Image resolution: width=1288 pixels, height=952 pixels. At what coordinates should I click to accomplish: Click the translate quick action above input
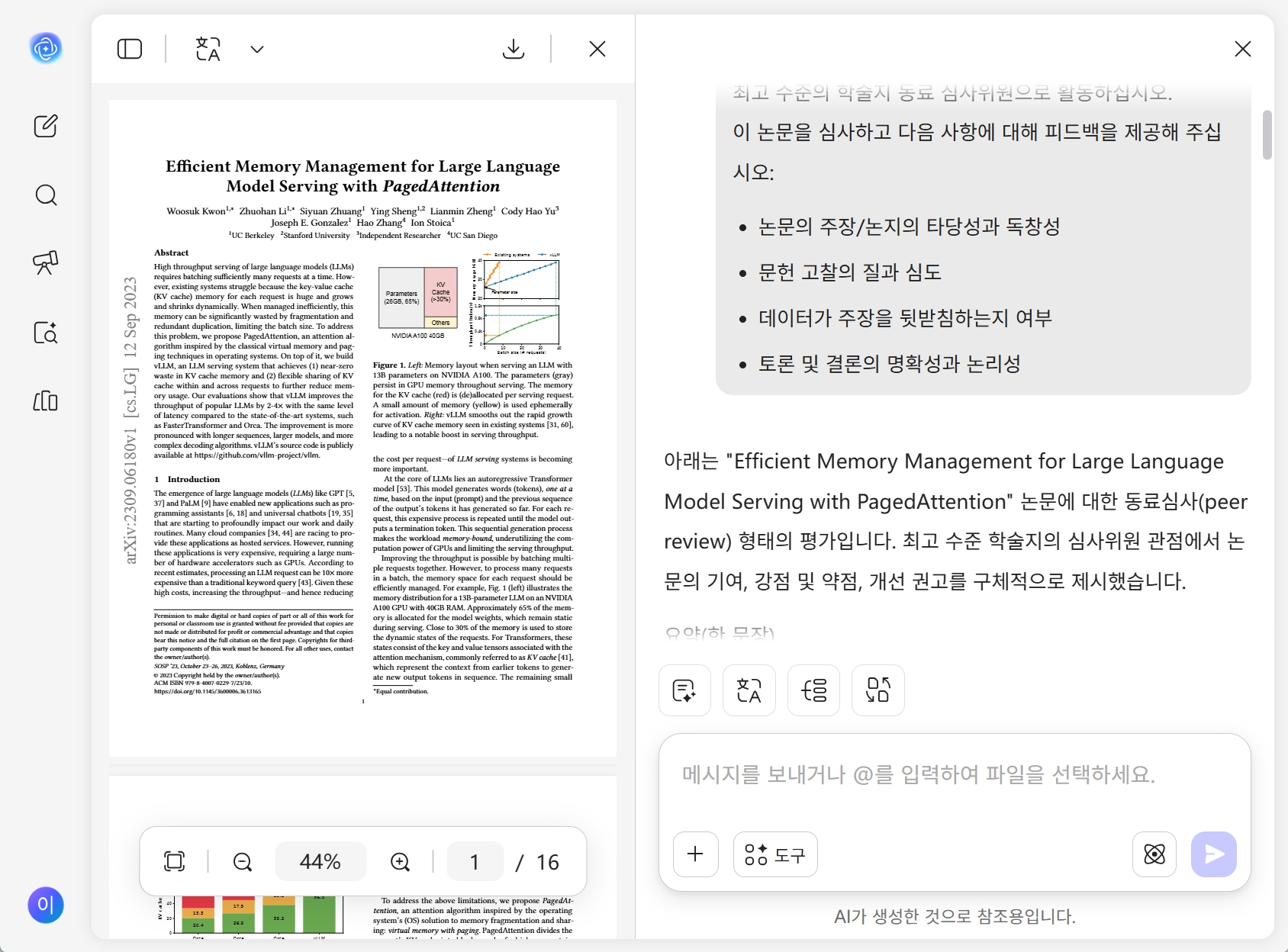click(x=749, y=690)
